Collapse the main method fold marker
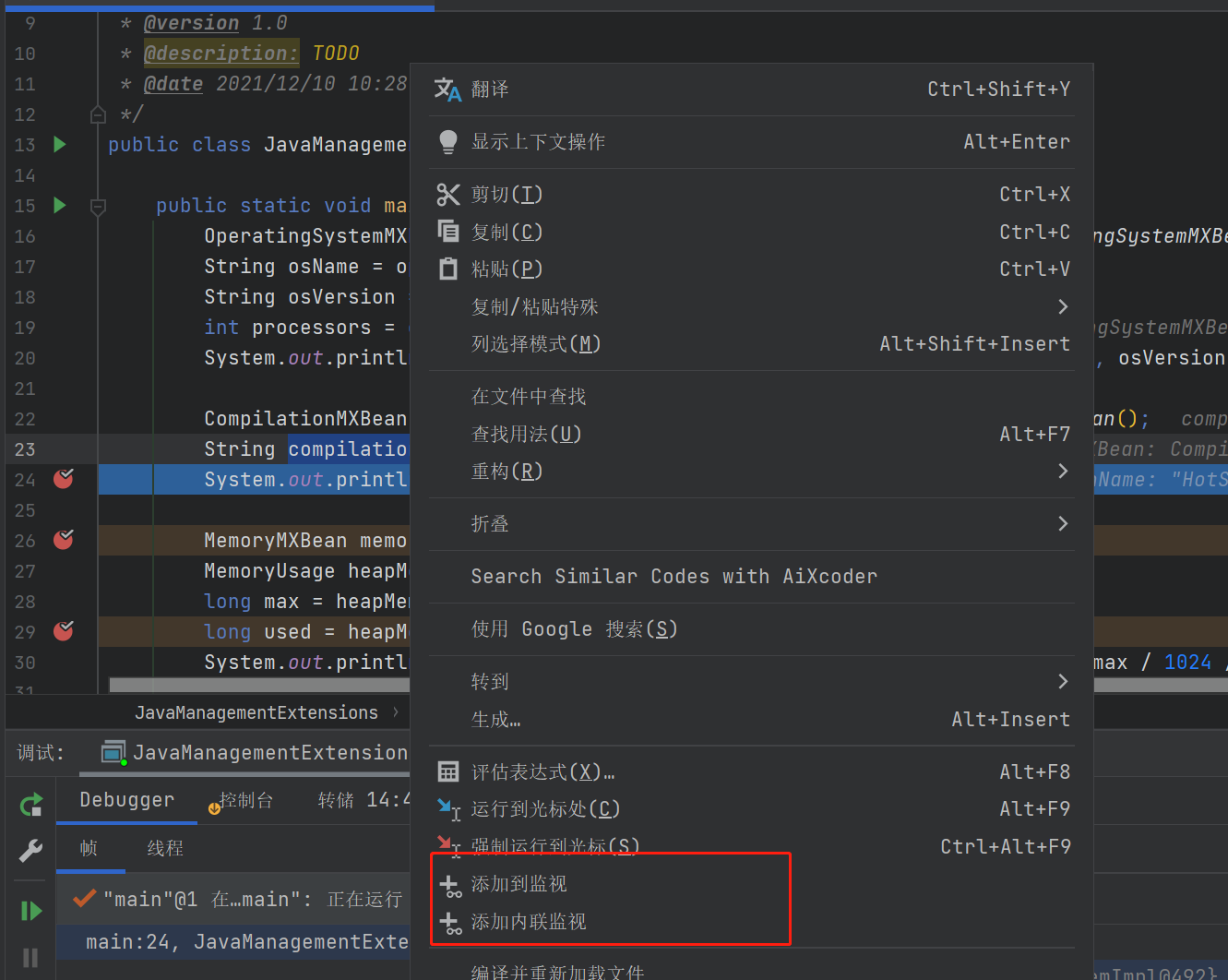The image size is (1228, 980). coord(98,207)
